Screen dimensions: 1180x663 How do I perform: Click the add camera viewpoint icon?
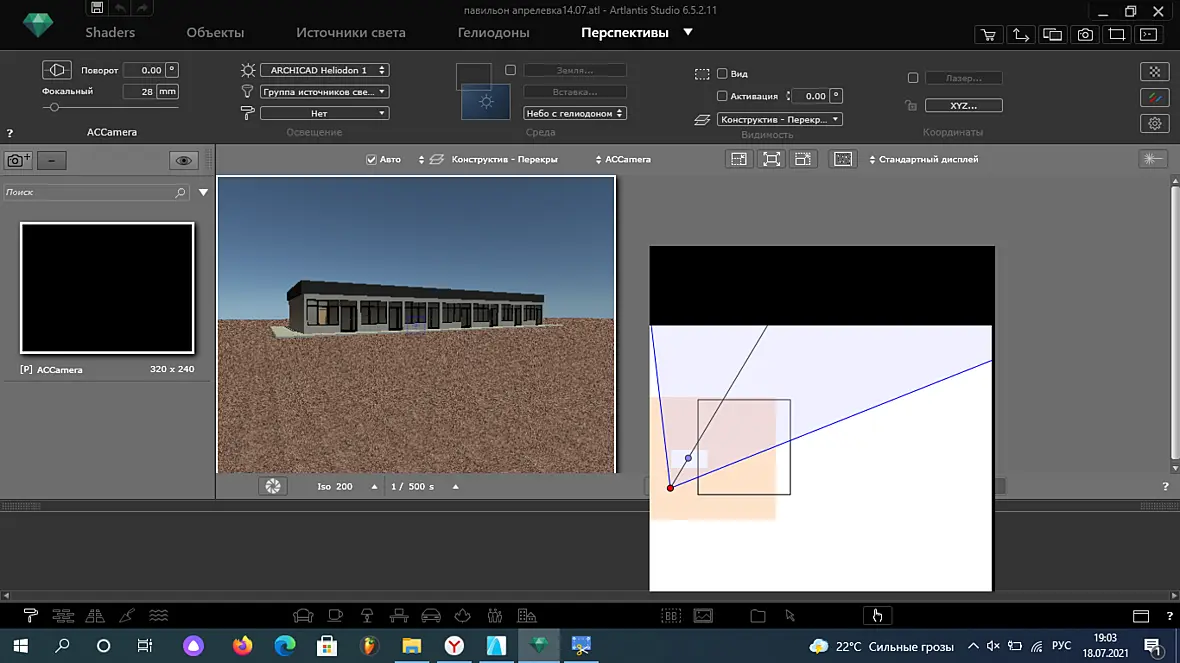click(18, 160)
